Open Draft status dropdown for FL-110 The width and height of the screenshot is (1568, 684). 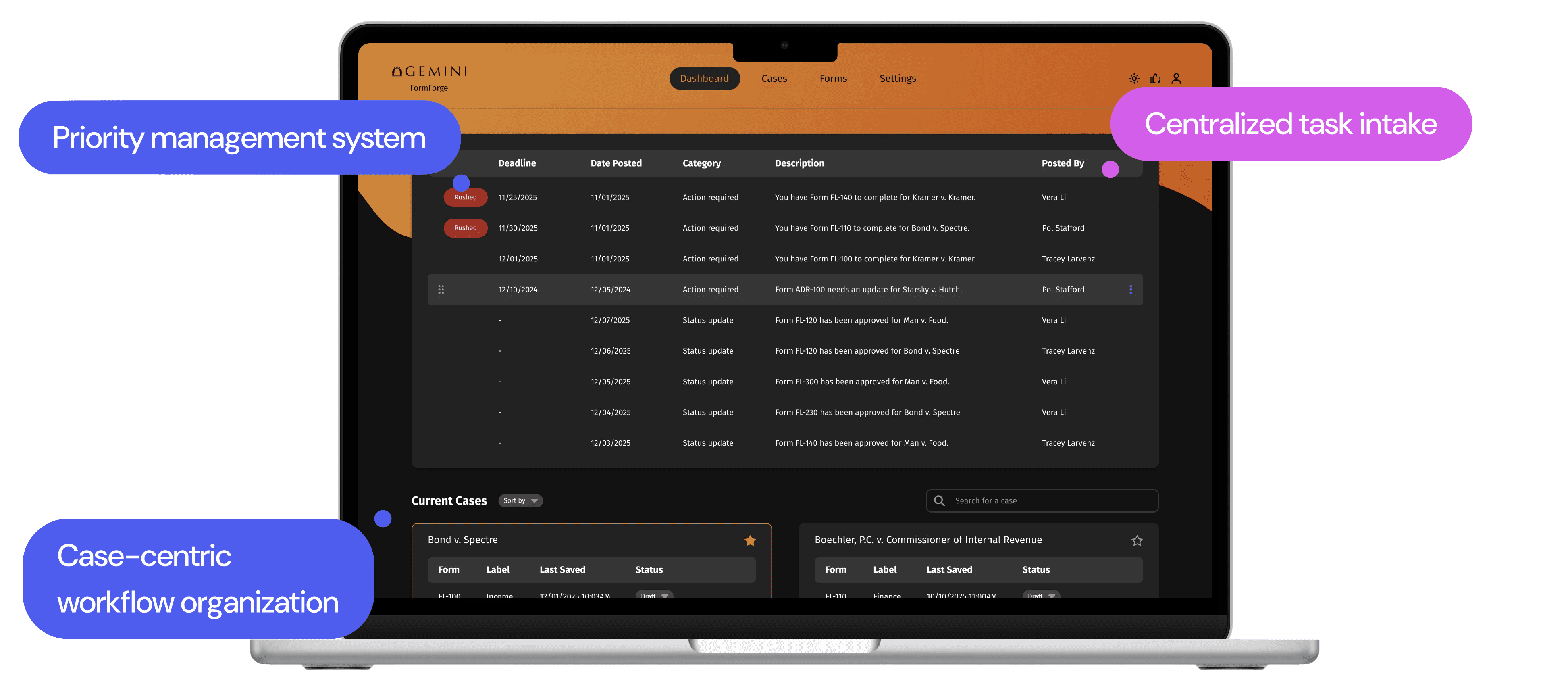click(1041, 595)
